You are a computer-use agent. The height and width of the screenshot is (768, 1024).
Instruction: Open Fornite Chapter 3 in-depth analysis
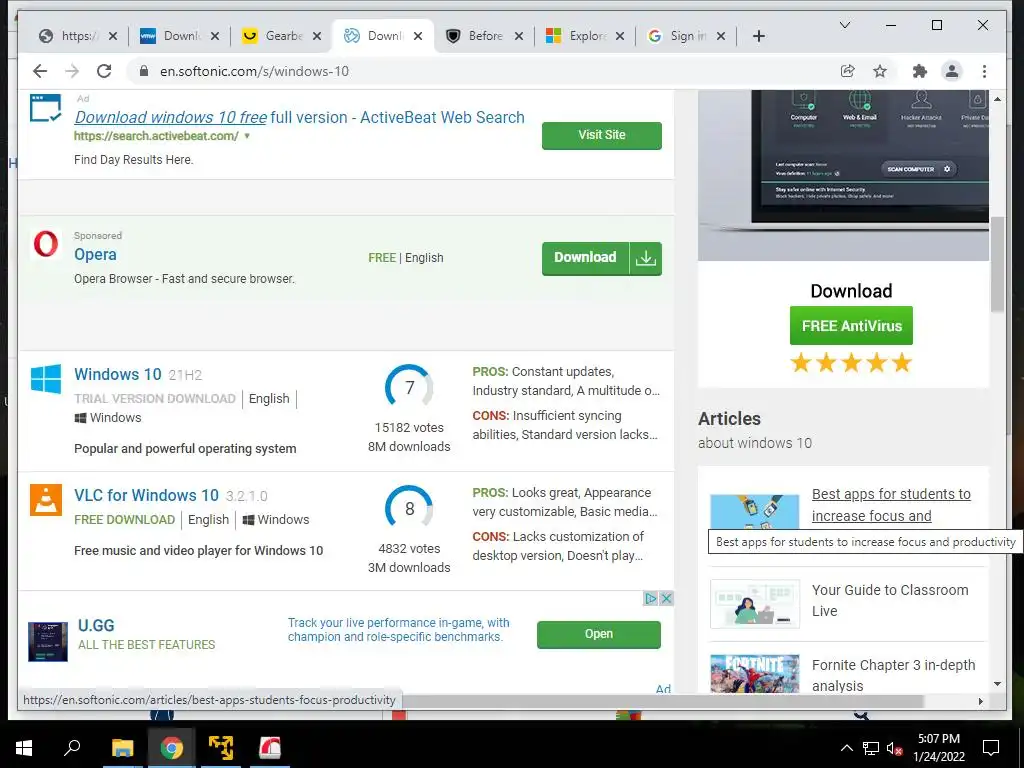pos(893,675)
